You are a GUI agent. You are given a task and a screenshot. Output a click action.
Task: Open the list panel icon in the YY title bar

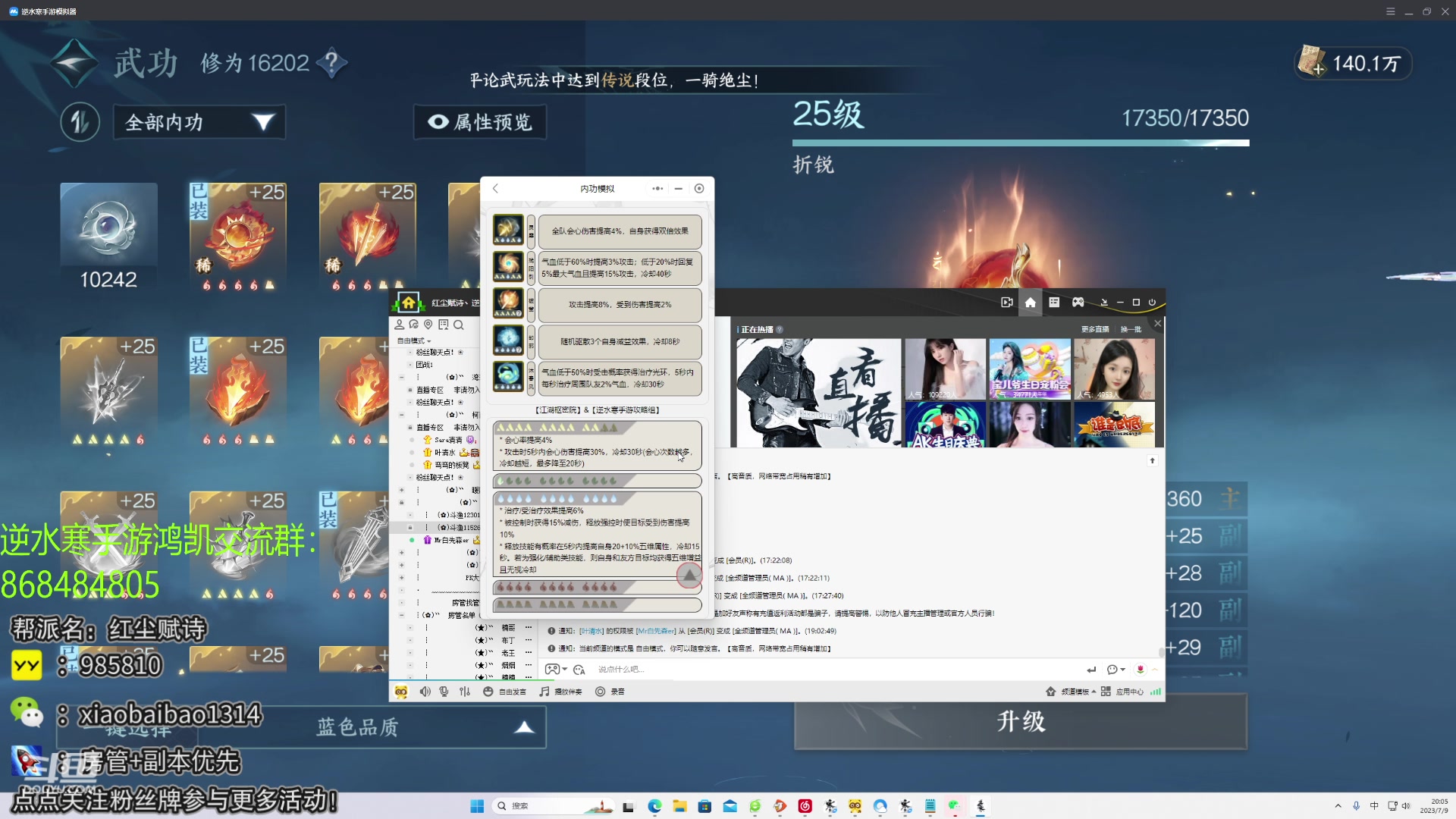(x=1054, y=303)
